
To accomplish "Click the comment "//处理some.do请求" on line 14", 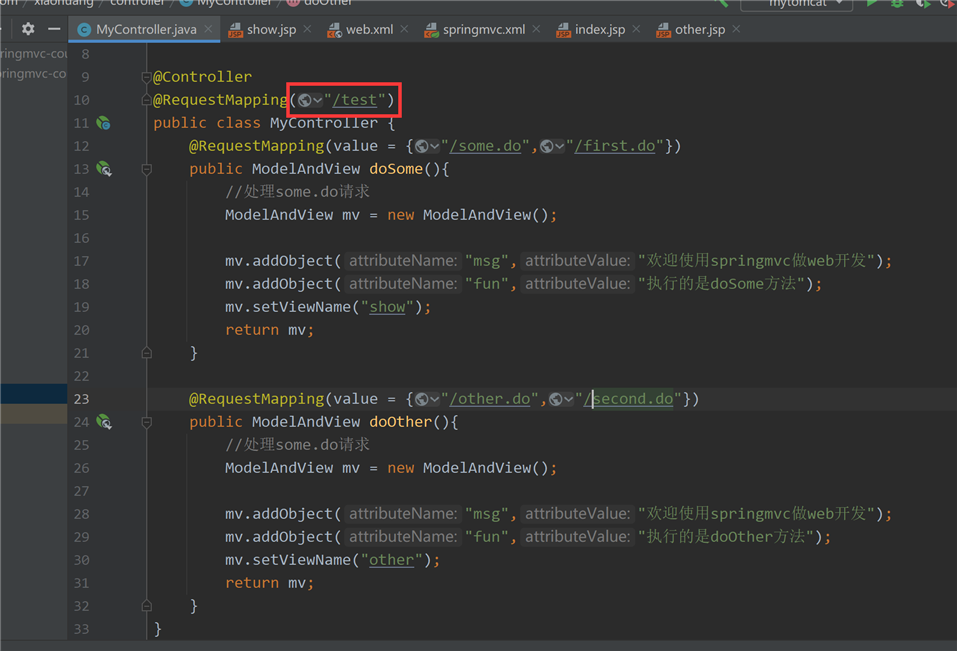I will (297, 192).
